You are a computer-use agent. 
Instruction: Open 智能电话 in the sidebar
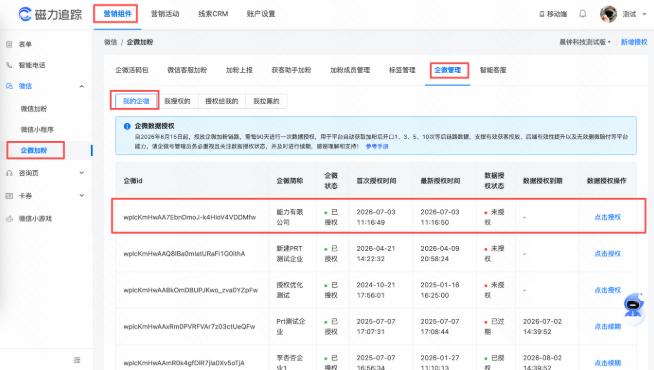tap(32, 65)
